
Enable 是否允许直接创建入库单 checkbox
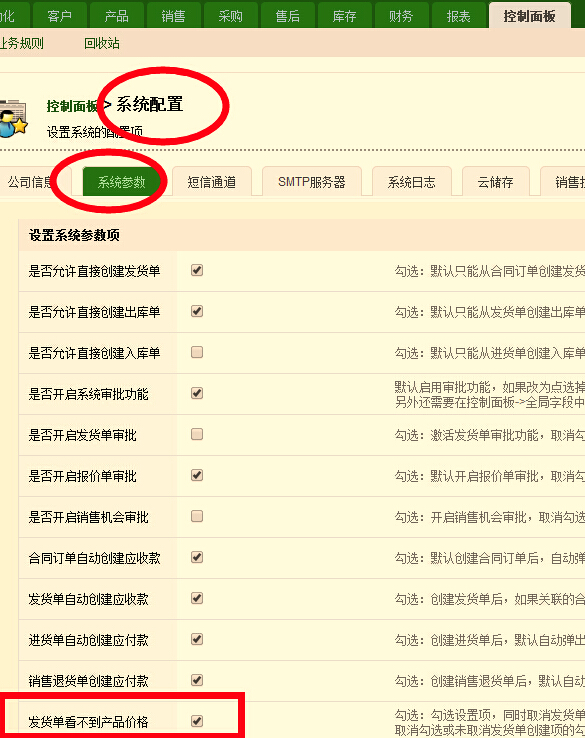[197, 352]
